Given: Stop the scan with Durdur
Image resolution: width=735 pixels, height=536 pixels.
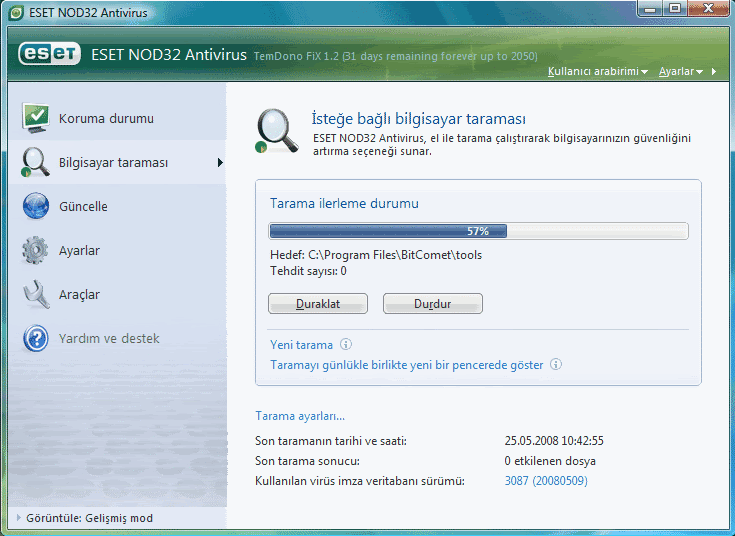Looking at the screenshot, I should pos(433,303).
